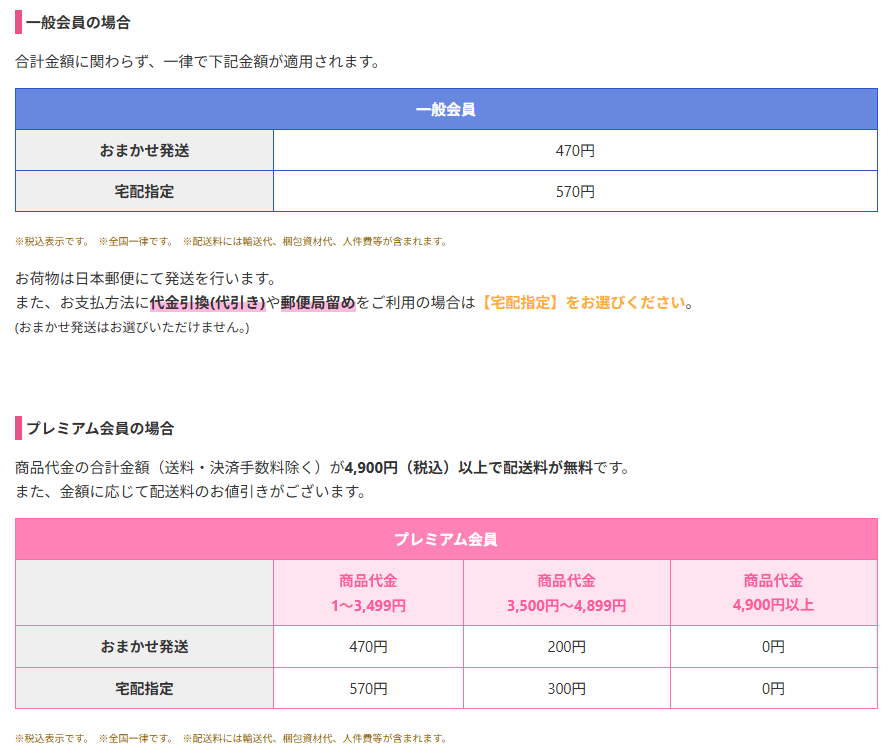This screenshot has height=752, width=896.
Task: Click ※税込表示です note below the 一般会員 table
Action: pos(52,242)
